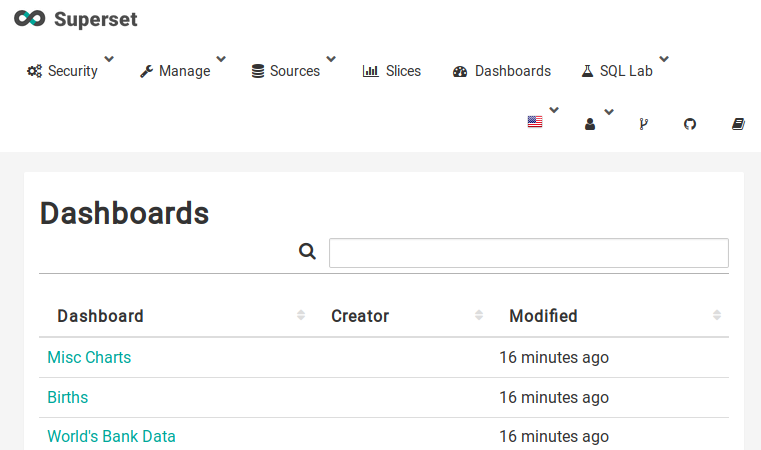
Task: Expand the user account chevron
Action: (609, 112)
